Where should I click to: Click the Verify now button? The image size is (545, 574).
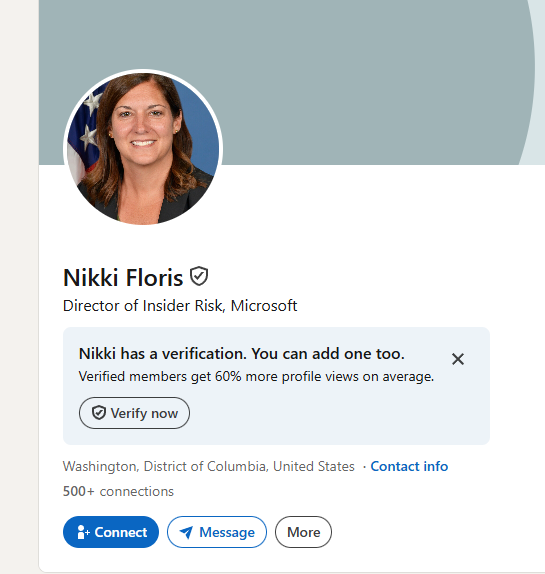(x=134, y=413)
